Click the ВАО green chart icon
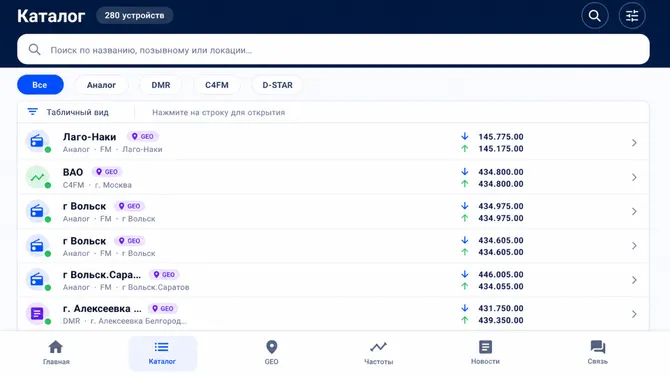Image resolution: width=670 pixels, height=376 pixels. pos(37,177)
